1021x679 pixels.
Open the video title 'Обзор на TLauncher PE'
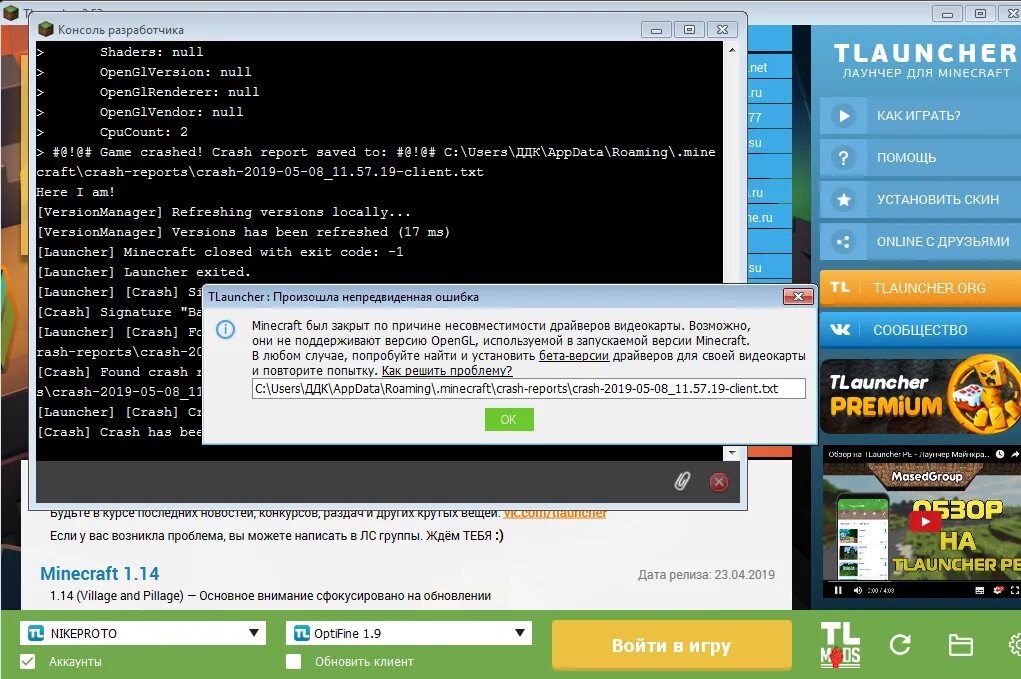click(x=908, y=454)
